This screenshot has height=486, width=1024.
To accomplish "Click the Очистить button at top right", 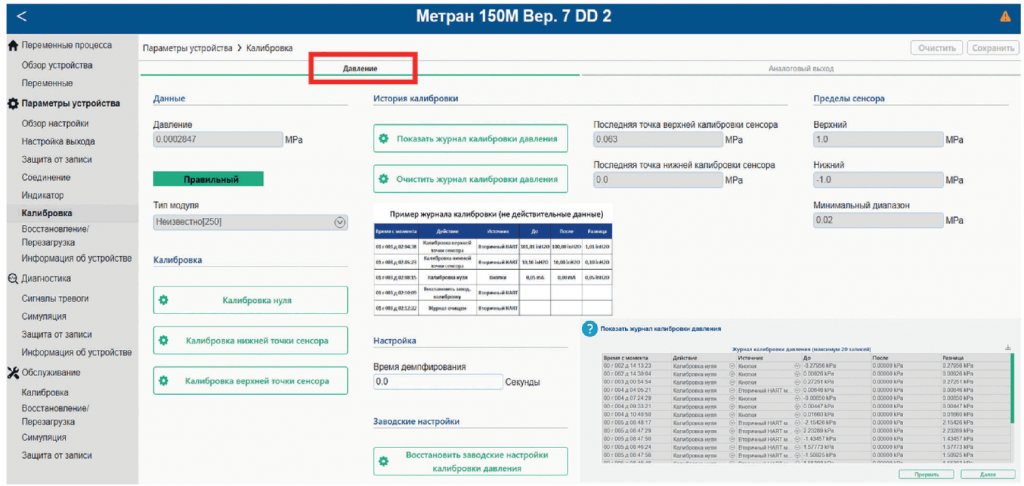I will coord(937,48).
